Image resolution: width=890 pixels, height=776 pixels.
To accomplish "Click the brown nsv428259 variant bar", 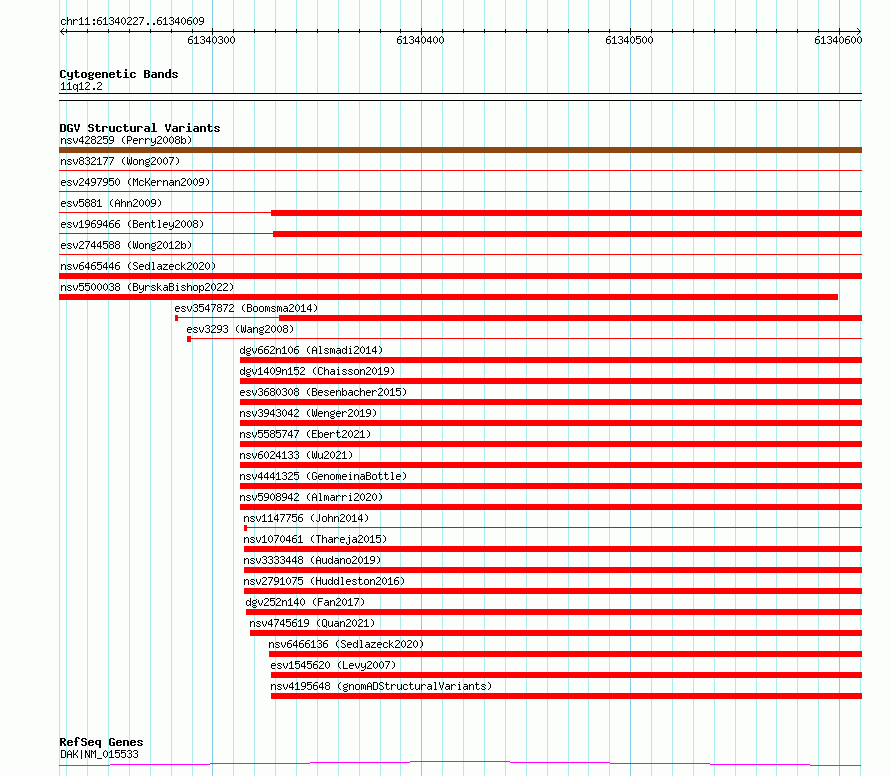I will (x=460, y=150).
